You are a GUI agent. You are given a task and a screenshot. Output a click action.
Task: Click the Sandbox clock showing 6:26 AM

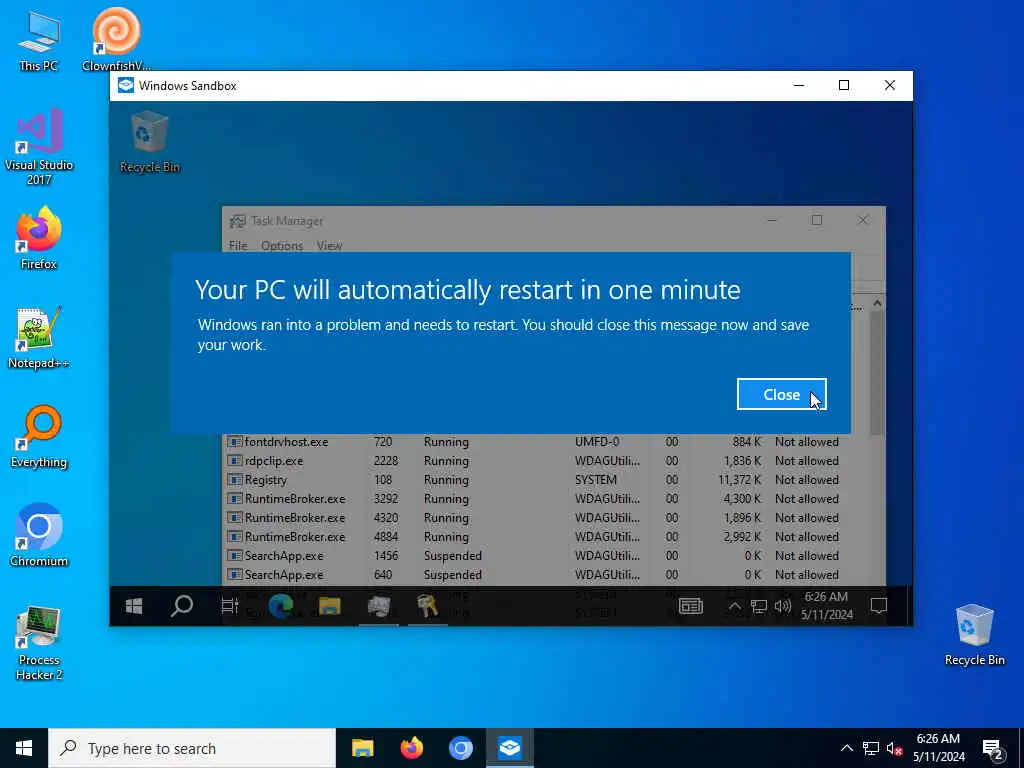(827, 606)
